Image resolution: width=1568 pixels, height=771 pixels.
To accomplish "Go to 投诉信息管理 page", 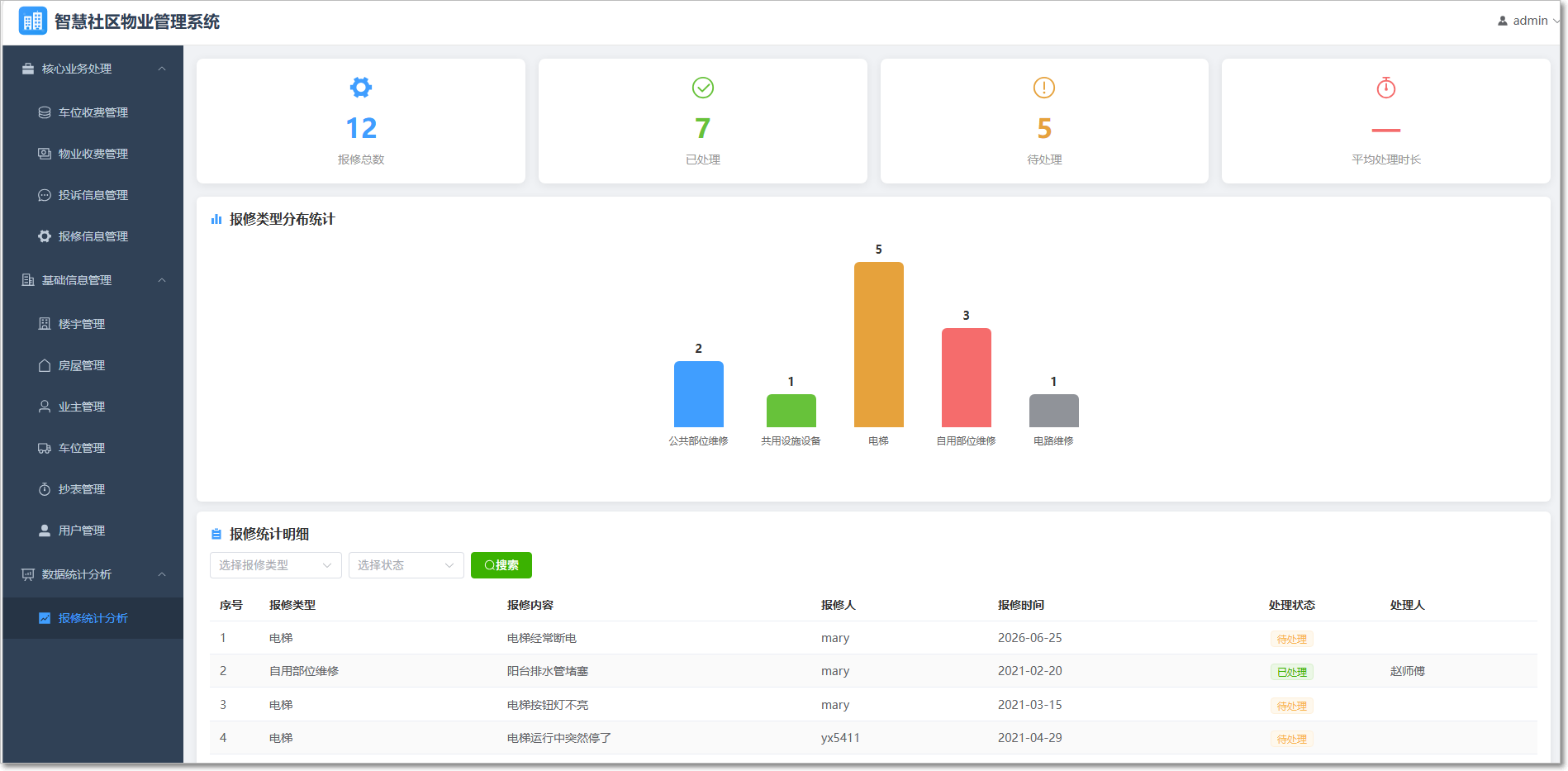I will 93,195.
